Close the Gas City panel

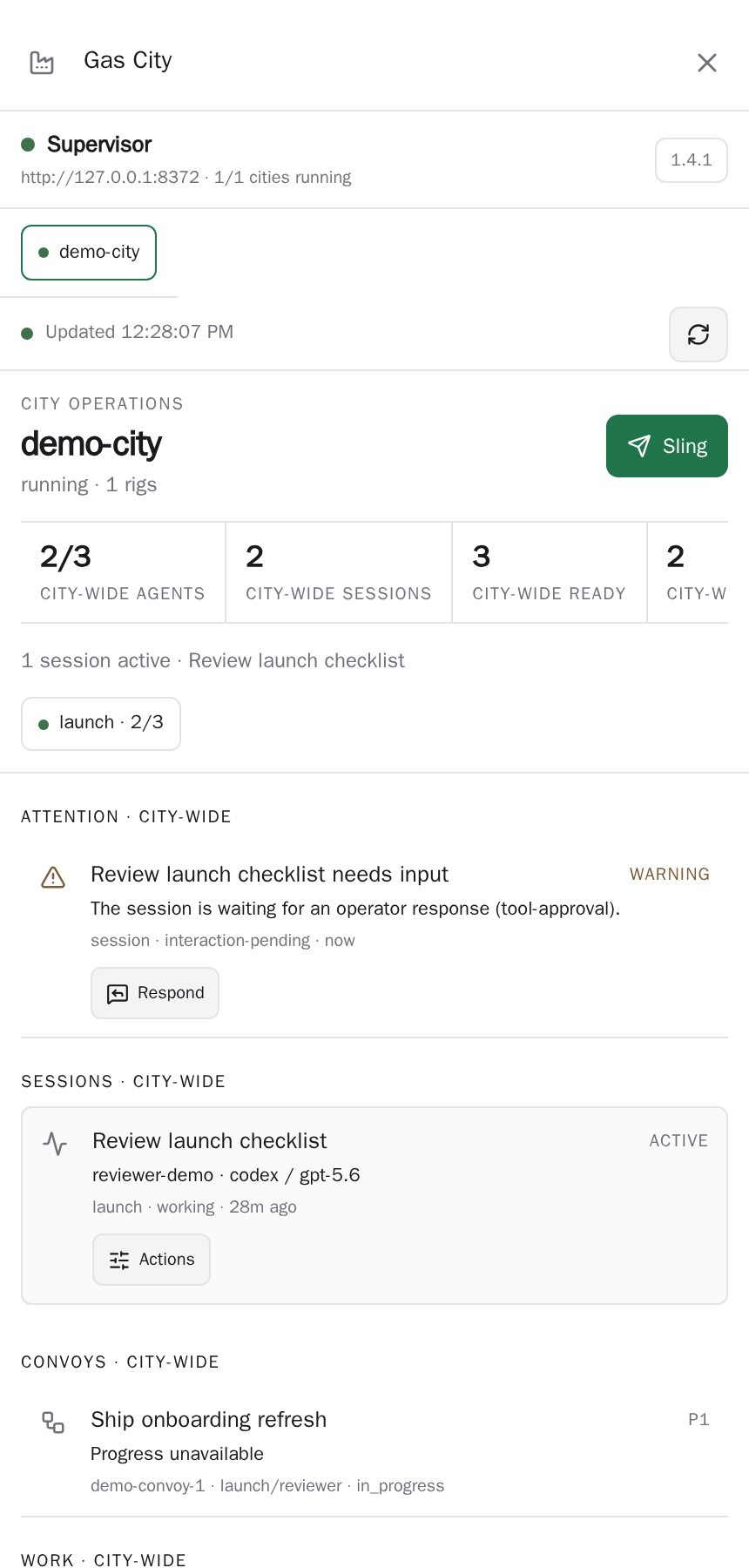(706, 62)
